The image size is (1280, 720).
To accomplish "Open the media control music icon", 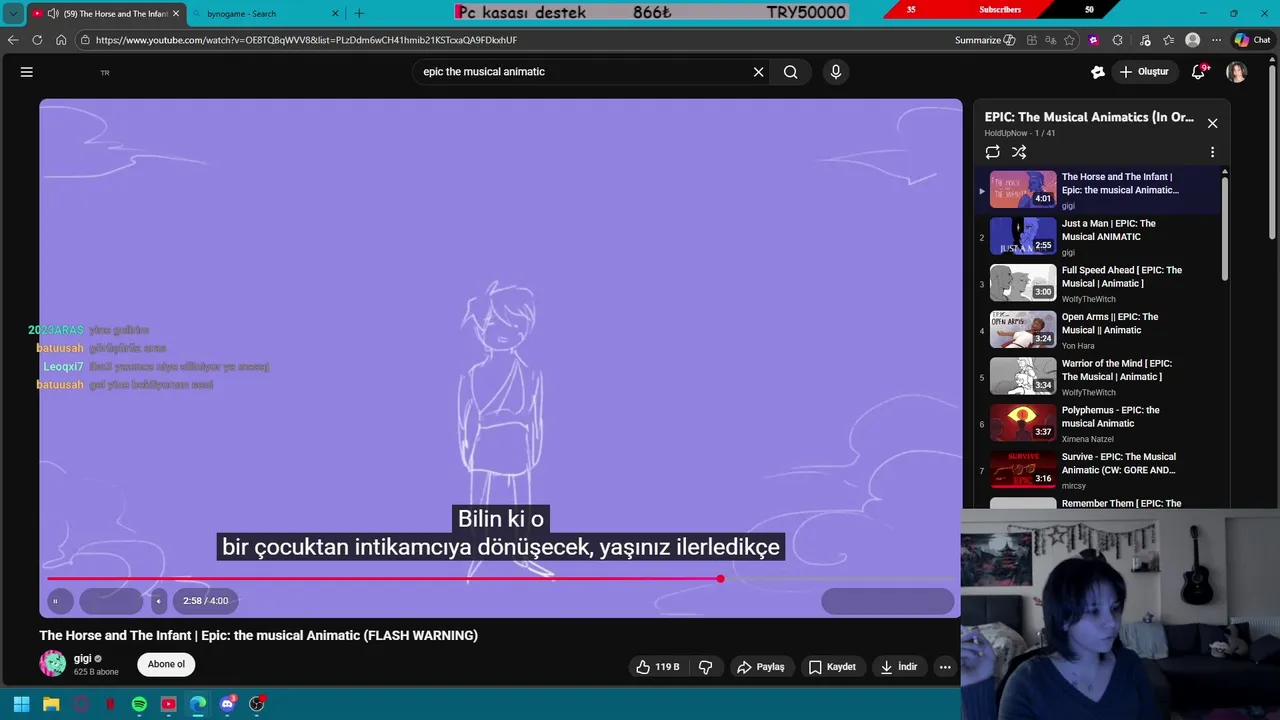I will (x=1144, y=40).
